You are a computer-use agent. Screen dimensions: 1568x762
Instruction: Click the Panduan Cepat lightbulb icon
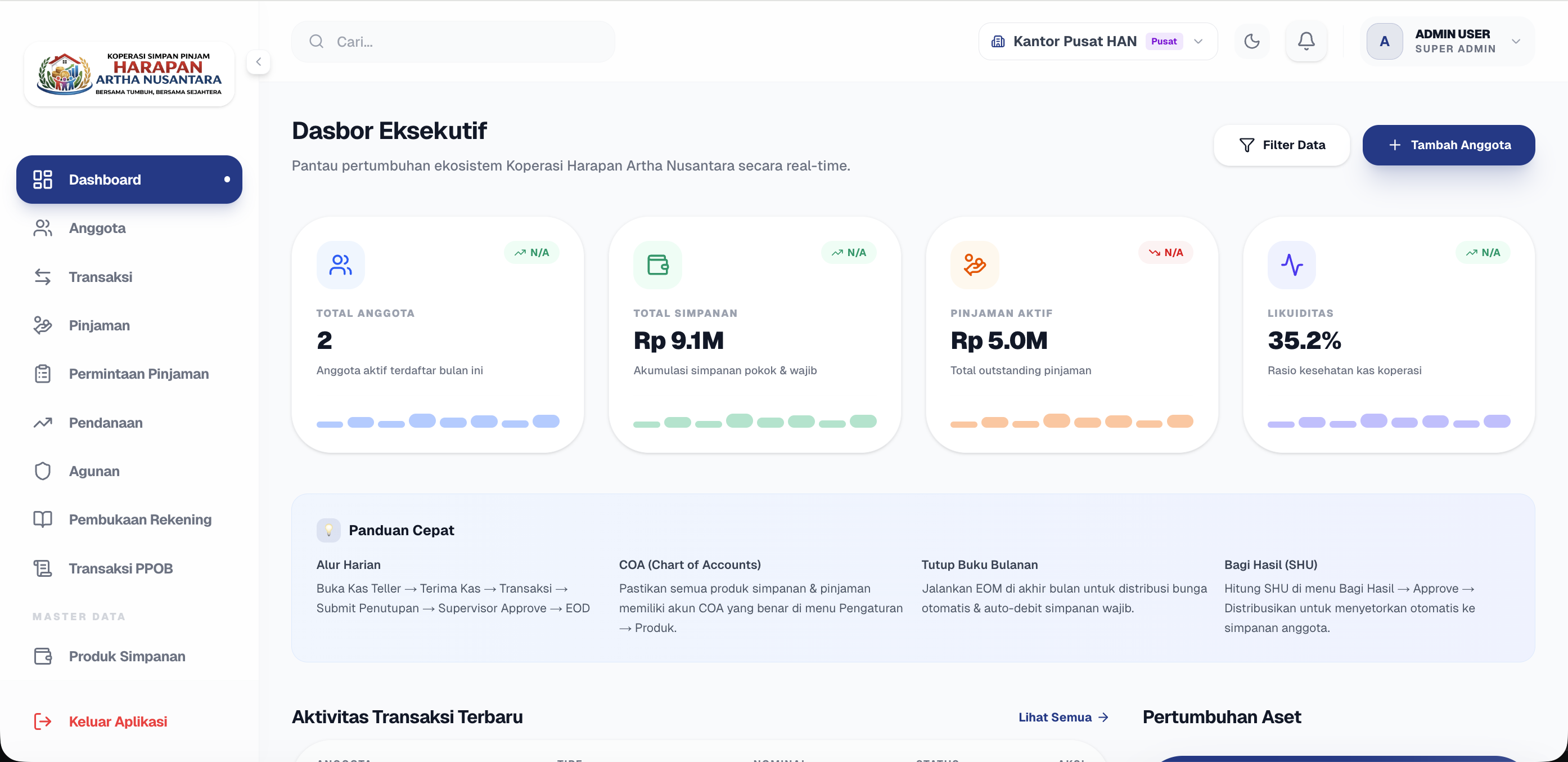pyautogui.click(x=328, y=530)
